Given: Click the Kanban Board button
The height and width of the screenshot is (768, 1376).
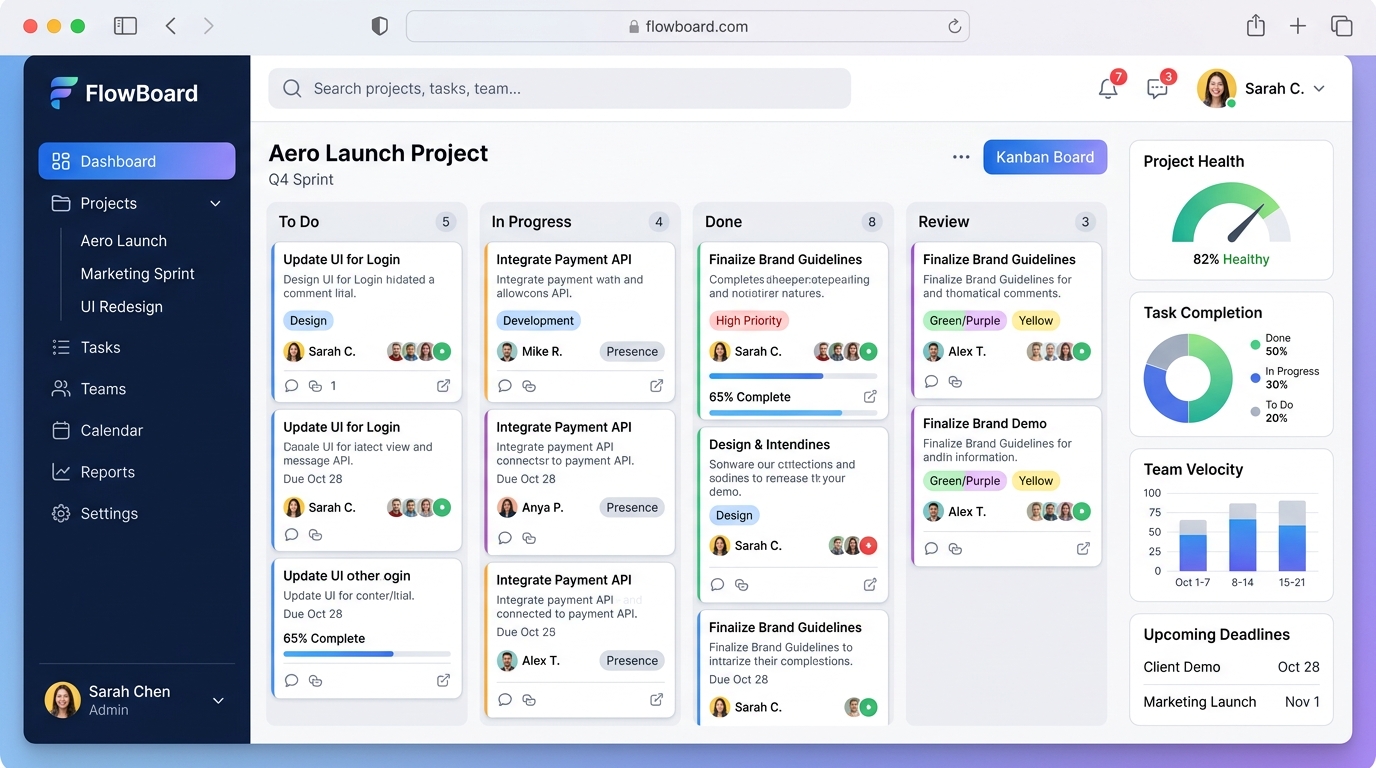Looking at the screenshot, I should [x=1044, y=157].
